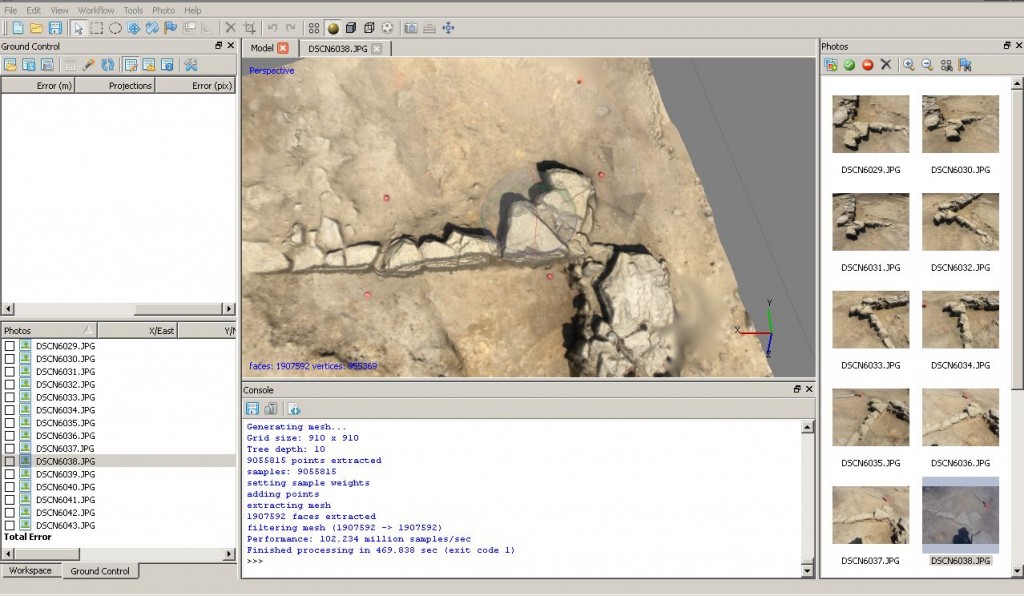Screen dimensions: 1024x596
Task: Check the box next to DSCN6029.JPG
Action: [7, 344]
